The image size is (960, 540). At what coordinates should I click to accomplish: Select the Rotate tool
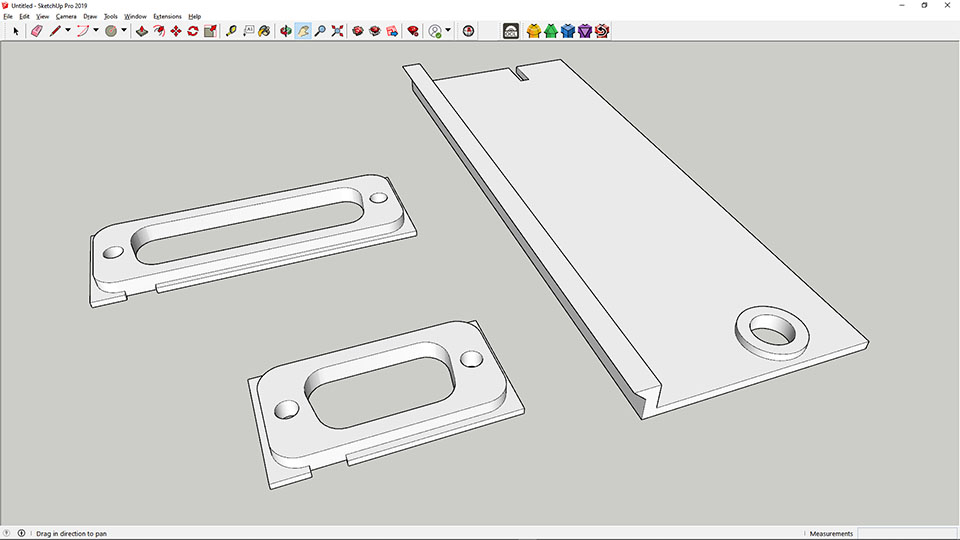click(x=193, y=31)
